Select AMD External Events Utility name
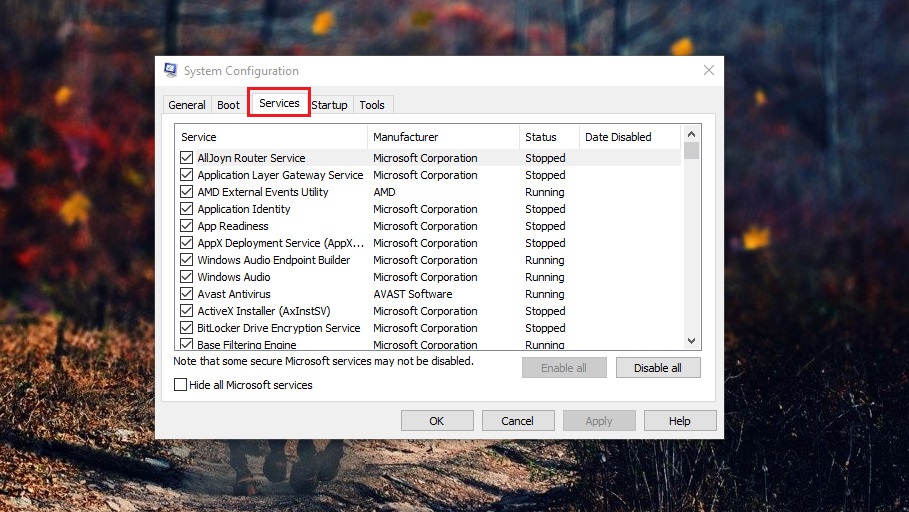 pyautogui.click(x=263, y=192)
